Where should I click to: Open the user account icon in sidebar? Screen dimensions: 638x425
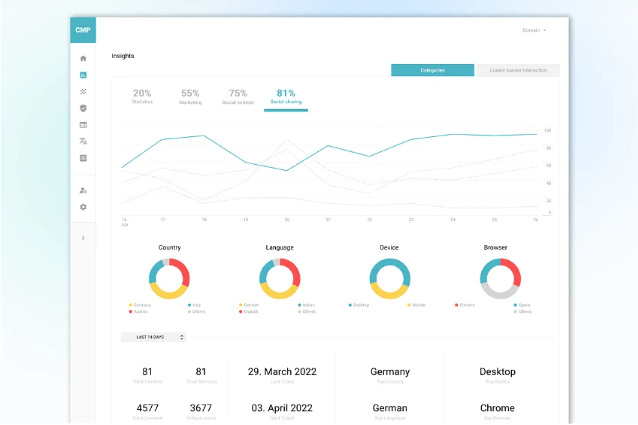coord(83,190)
